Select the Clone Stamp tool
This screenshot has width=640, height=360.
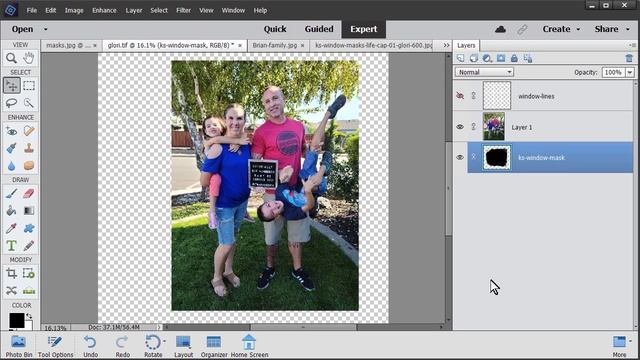pos(29,148)
